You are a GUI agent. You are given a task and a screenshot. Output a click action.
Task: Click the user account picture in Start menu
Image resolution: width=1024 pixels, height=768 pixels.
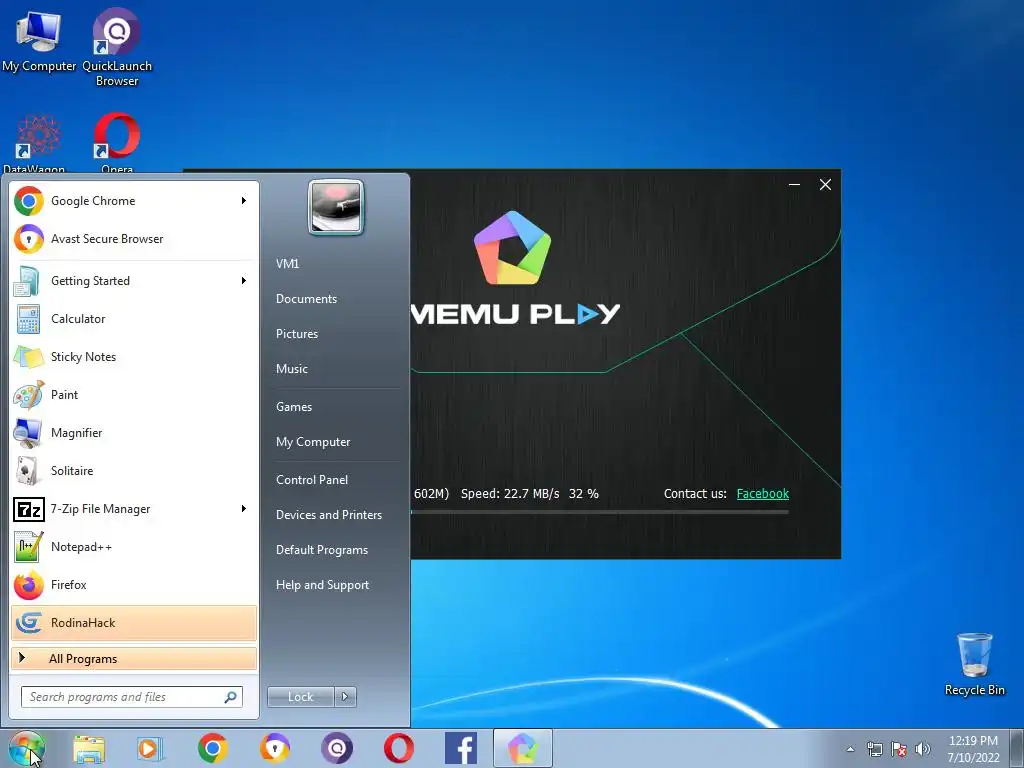click(336, 207)
